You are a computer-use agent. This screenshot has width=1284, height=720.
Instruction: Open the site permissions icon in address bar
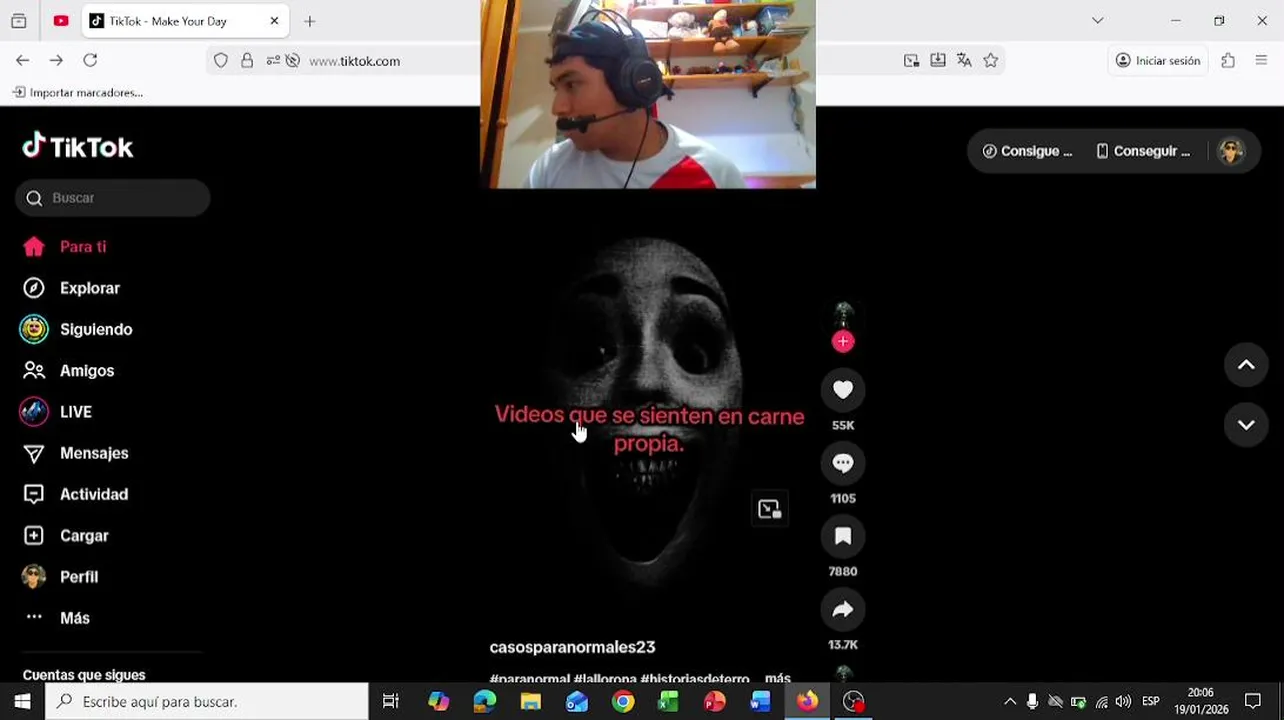(272, 61)
